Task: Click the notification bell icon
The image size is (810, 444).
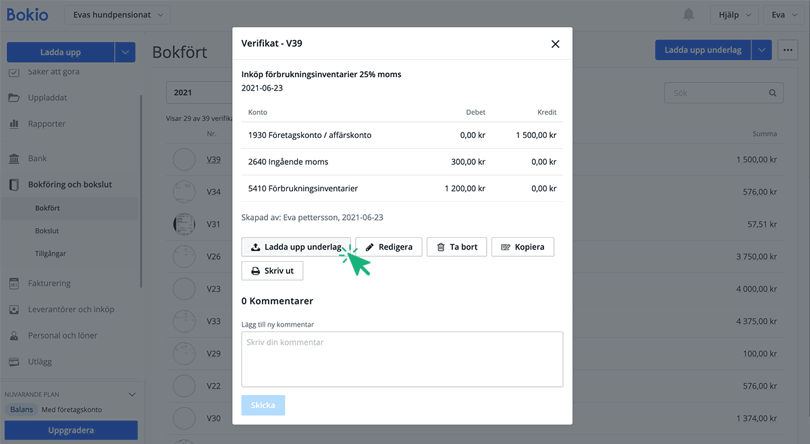Action: coord(688,15)
